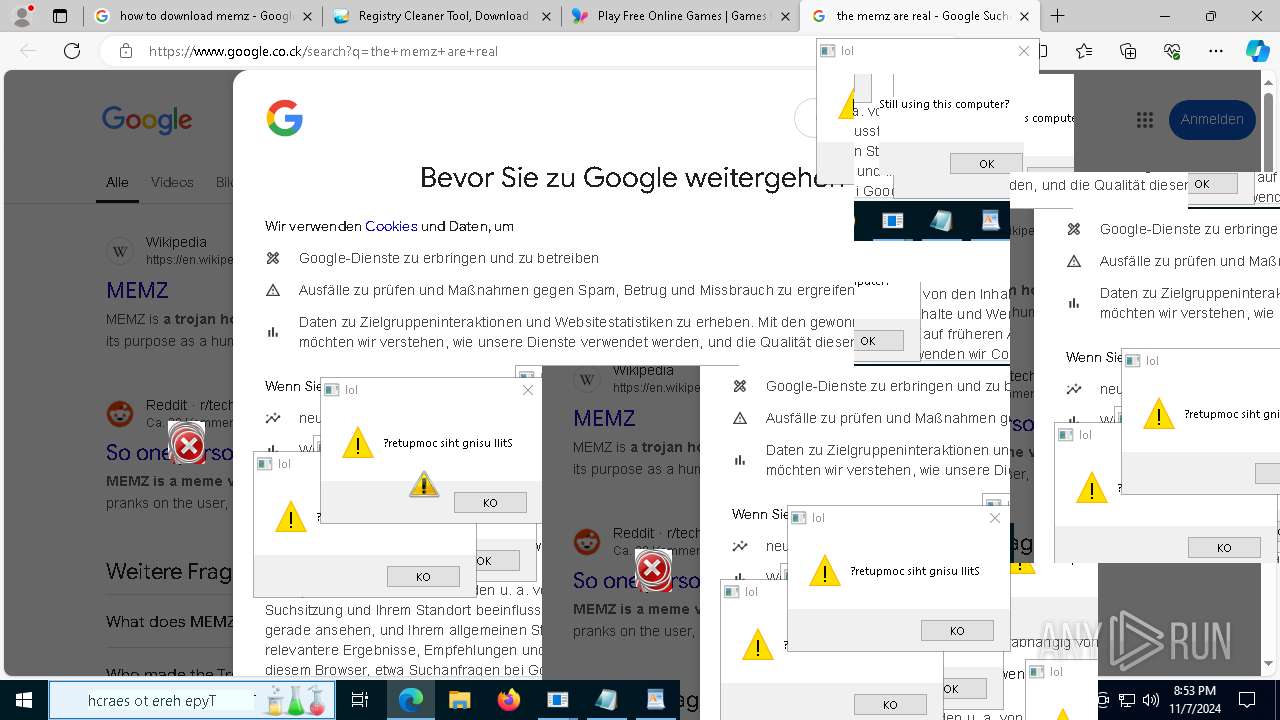Screen dimensions: 1280x720
Task: Close the Registry Cleaner Tool tab
Action: [x=545, y=16]
